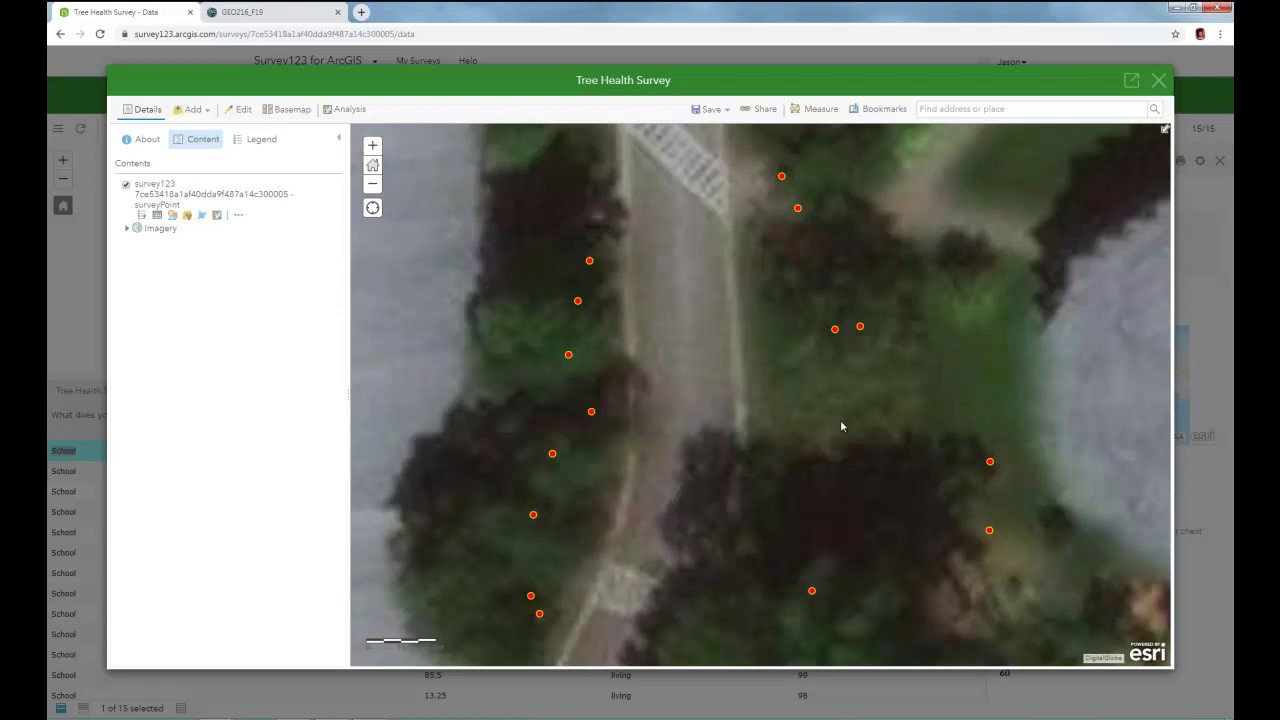This screenshot has height=720, width=1280.
Task: Click the browser address bar
Action: 640,34
